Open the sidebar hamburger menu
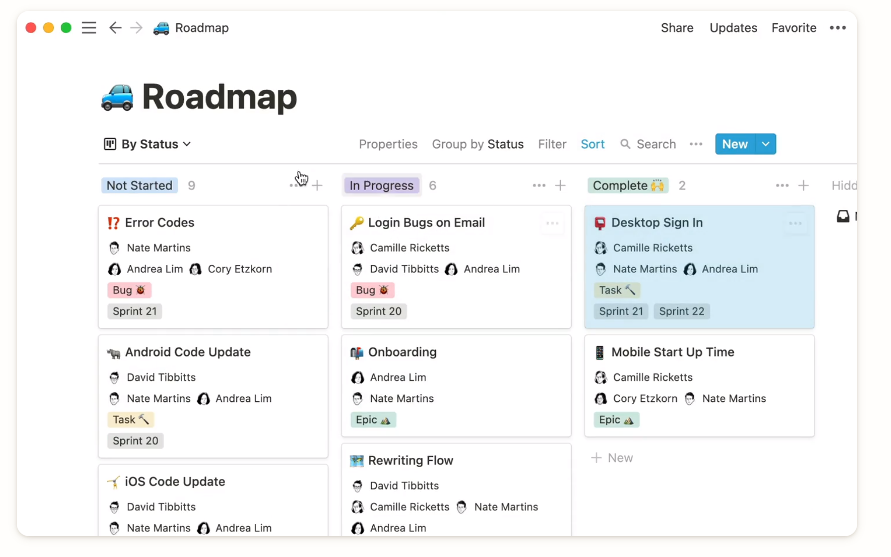 coord(89,28)
